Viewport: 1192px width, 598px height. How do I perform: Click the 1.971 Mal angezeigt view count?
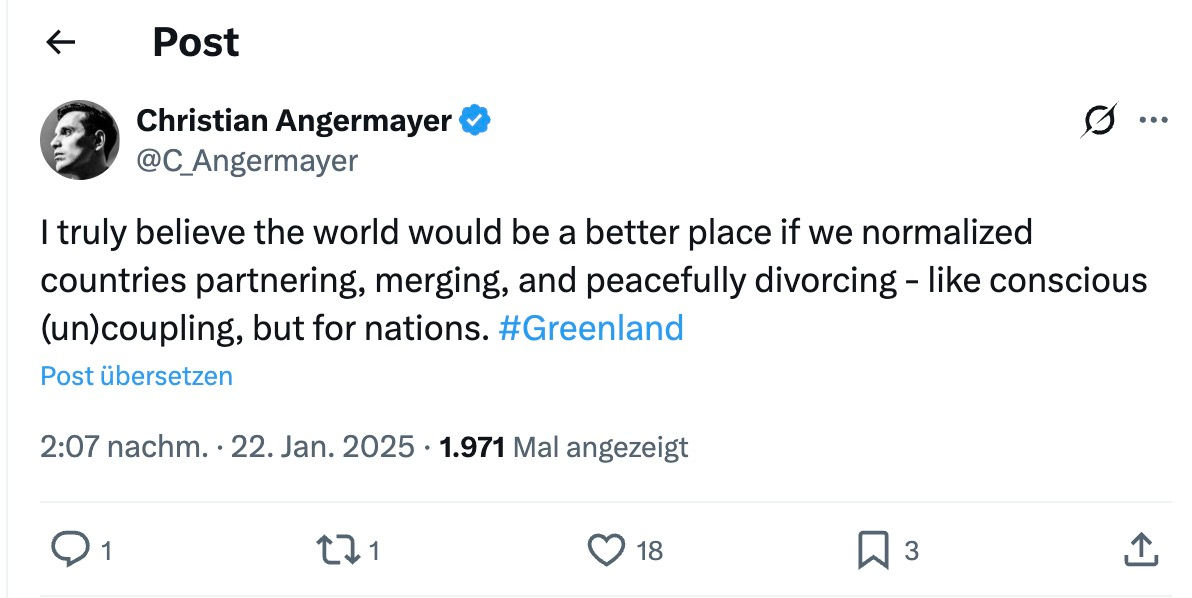coord(564,446)
